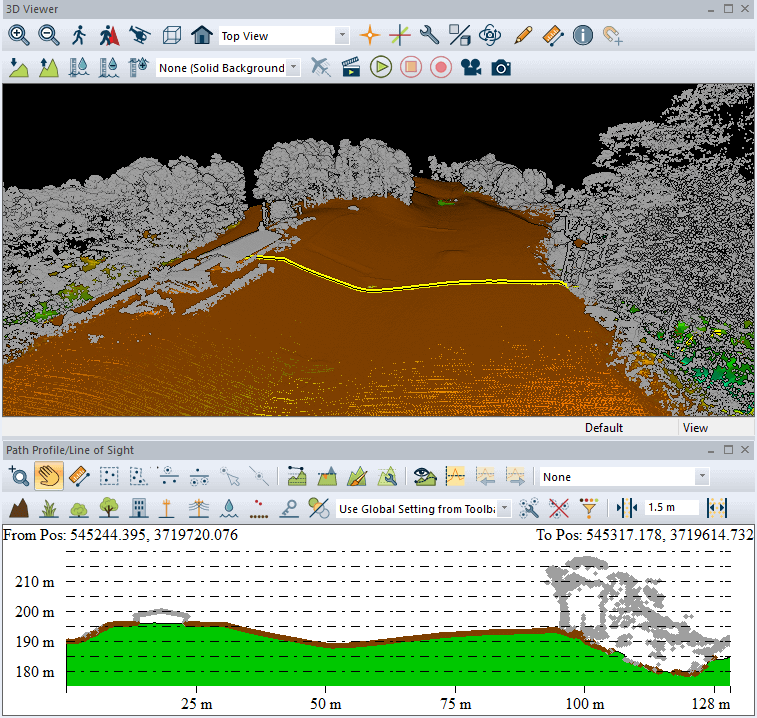757x718 pixels.
Task: Activate helicopter fly mode icon
Action: pyautogui.click(x=140, y=36)
